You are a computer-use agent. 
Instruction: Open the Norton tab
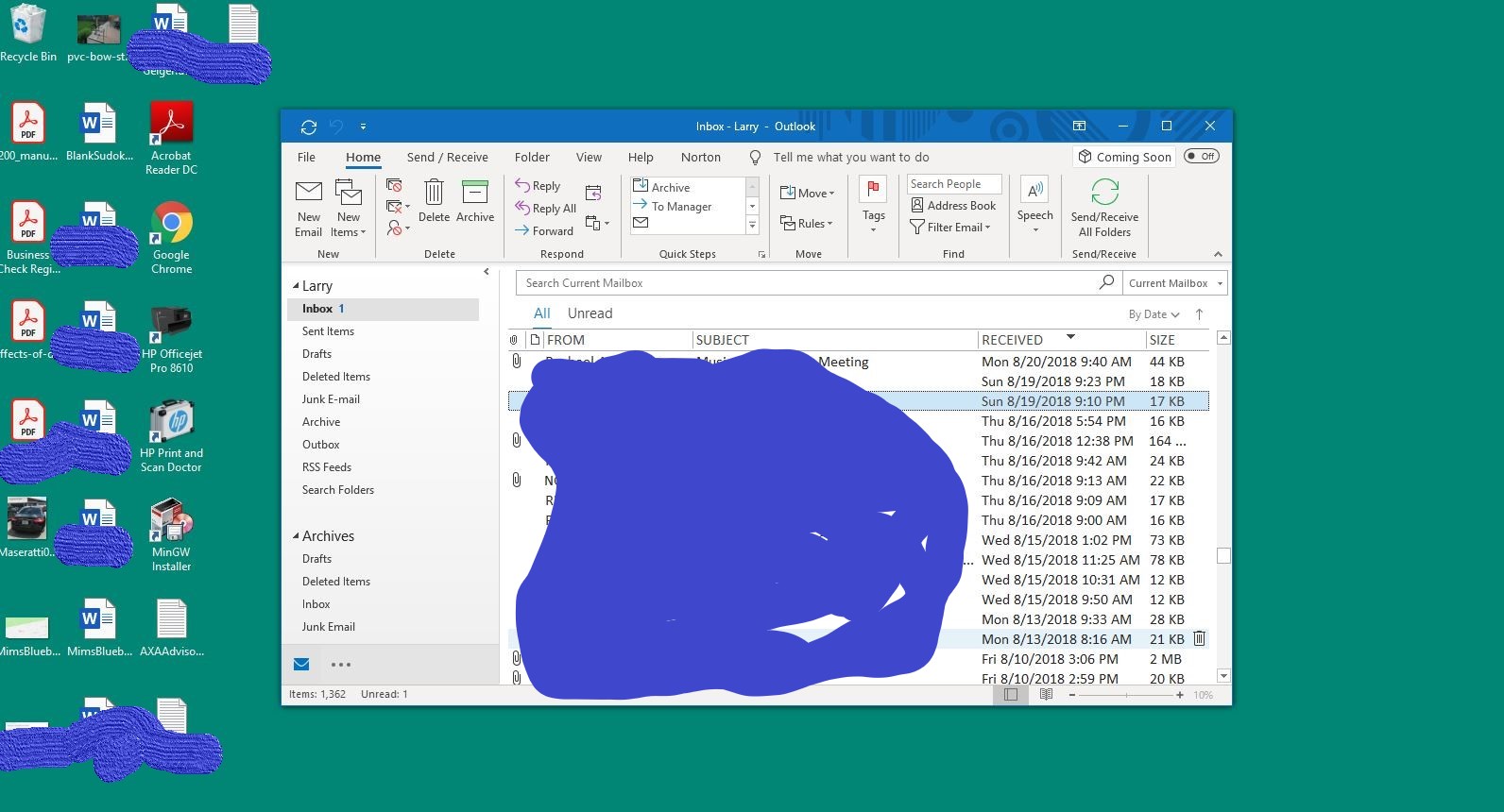tap(701, 157)
